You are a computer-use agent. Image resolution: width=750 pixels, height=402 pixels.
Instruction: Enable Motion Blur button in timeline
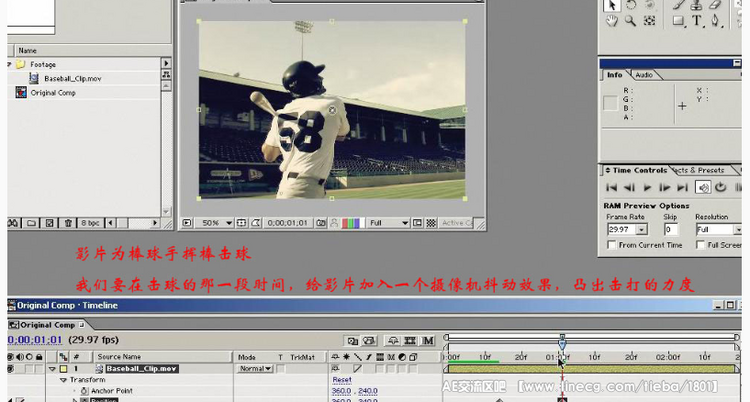[428, 341]
